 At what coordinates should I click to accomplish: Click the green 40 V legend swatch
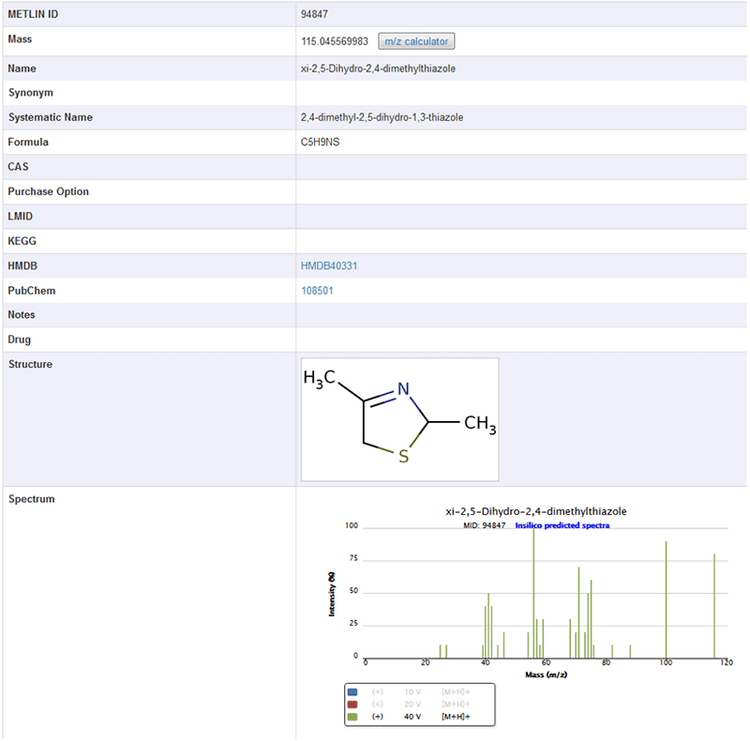tap(351, 716)
